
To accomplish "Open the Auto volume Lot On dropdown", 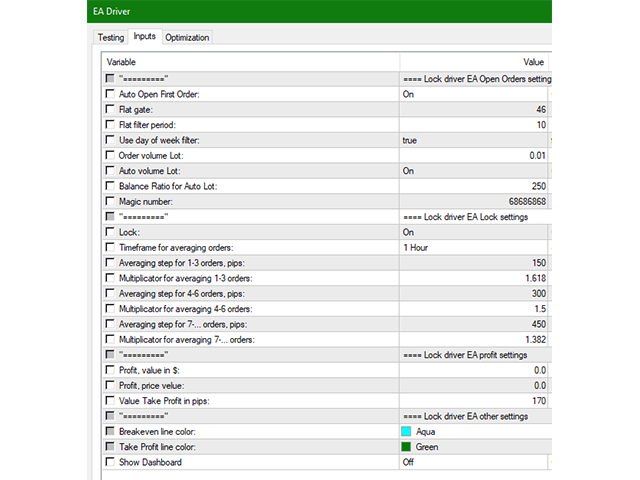I will [x=473, y=171].
